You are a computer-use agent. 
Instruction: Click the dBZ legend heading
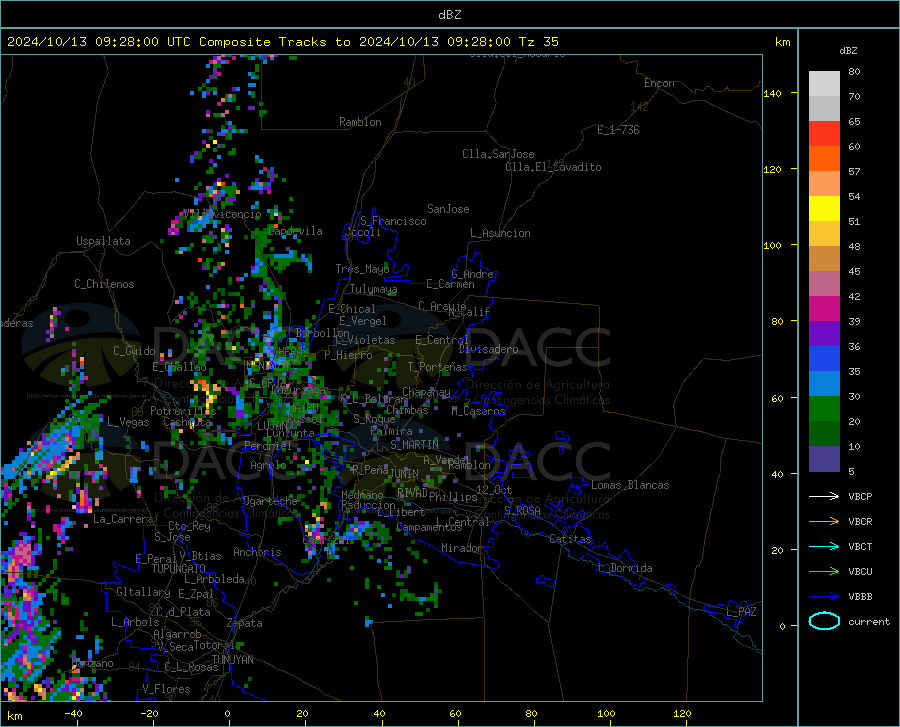coord(848,50)
